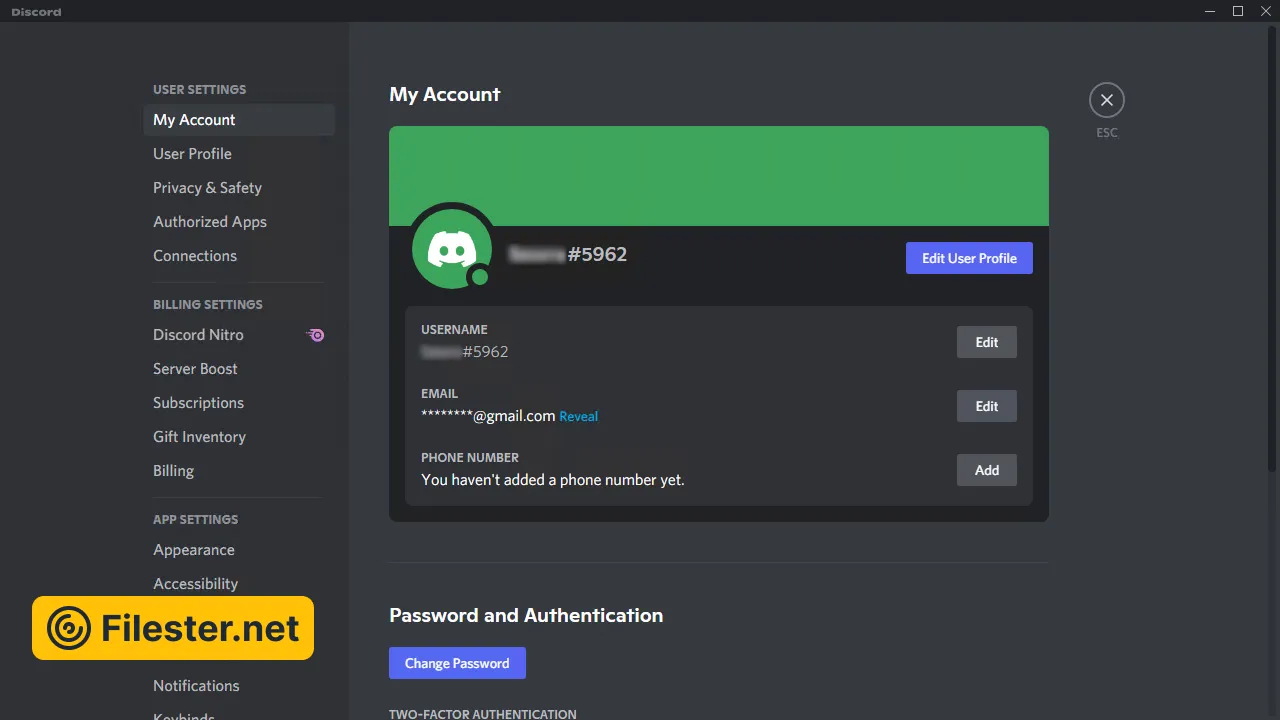The image size is (1280, 720).
Task: Close settings with the ESC X icon
Action: tap(1106, 100)
